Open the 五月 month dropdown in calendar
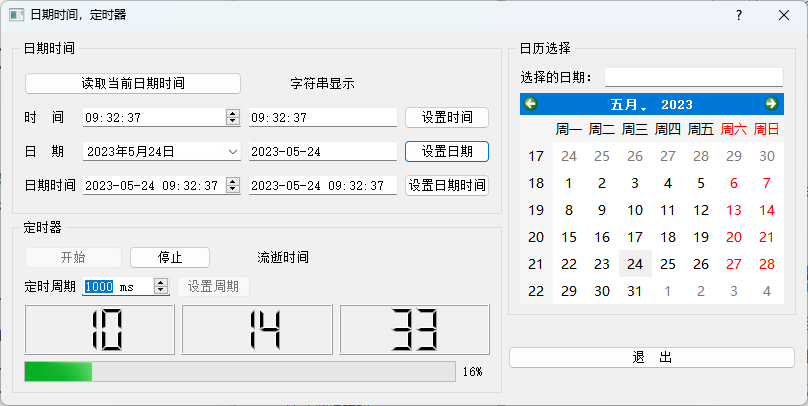This screenshot has width=808, height=406. click(x=628, y=105)
